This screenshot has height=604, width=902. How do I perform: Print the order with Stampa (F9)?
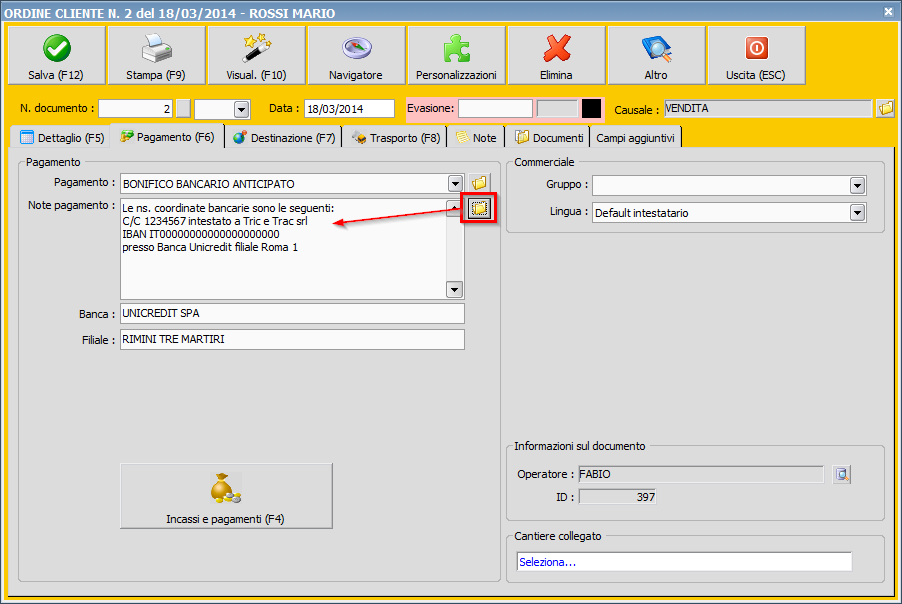(x=156, y=56)
